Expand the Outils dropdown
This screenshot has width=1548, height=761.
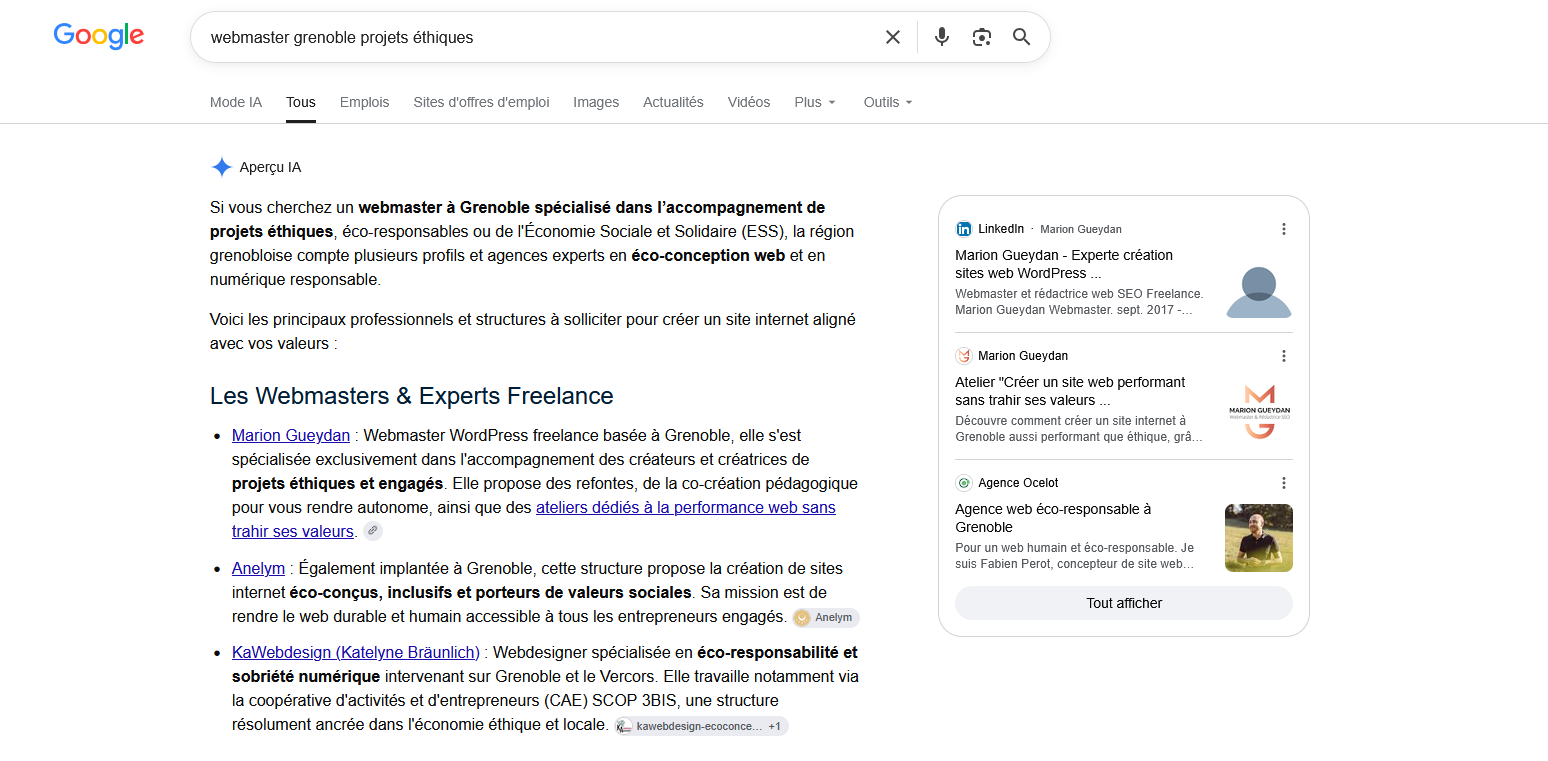coord(888,102)
